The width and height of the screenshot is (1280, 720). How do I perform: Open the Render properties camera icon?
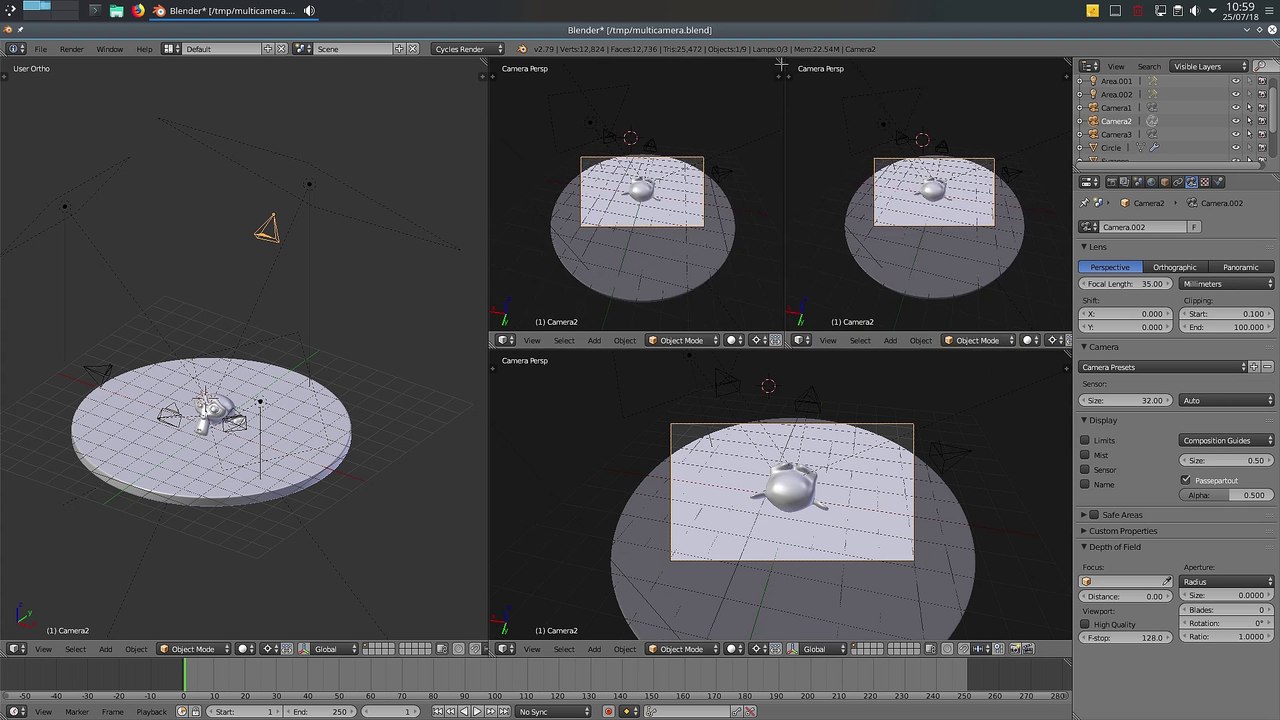1111,182
